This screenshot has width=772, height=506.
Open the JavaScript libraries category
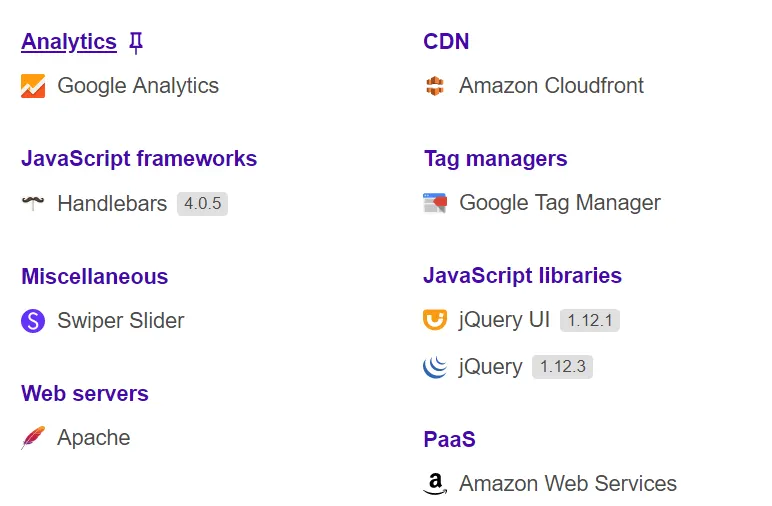(522, 275)
